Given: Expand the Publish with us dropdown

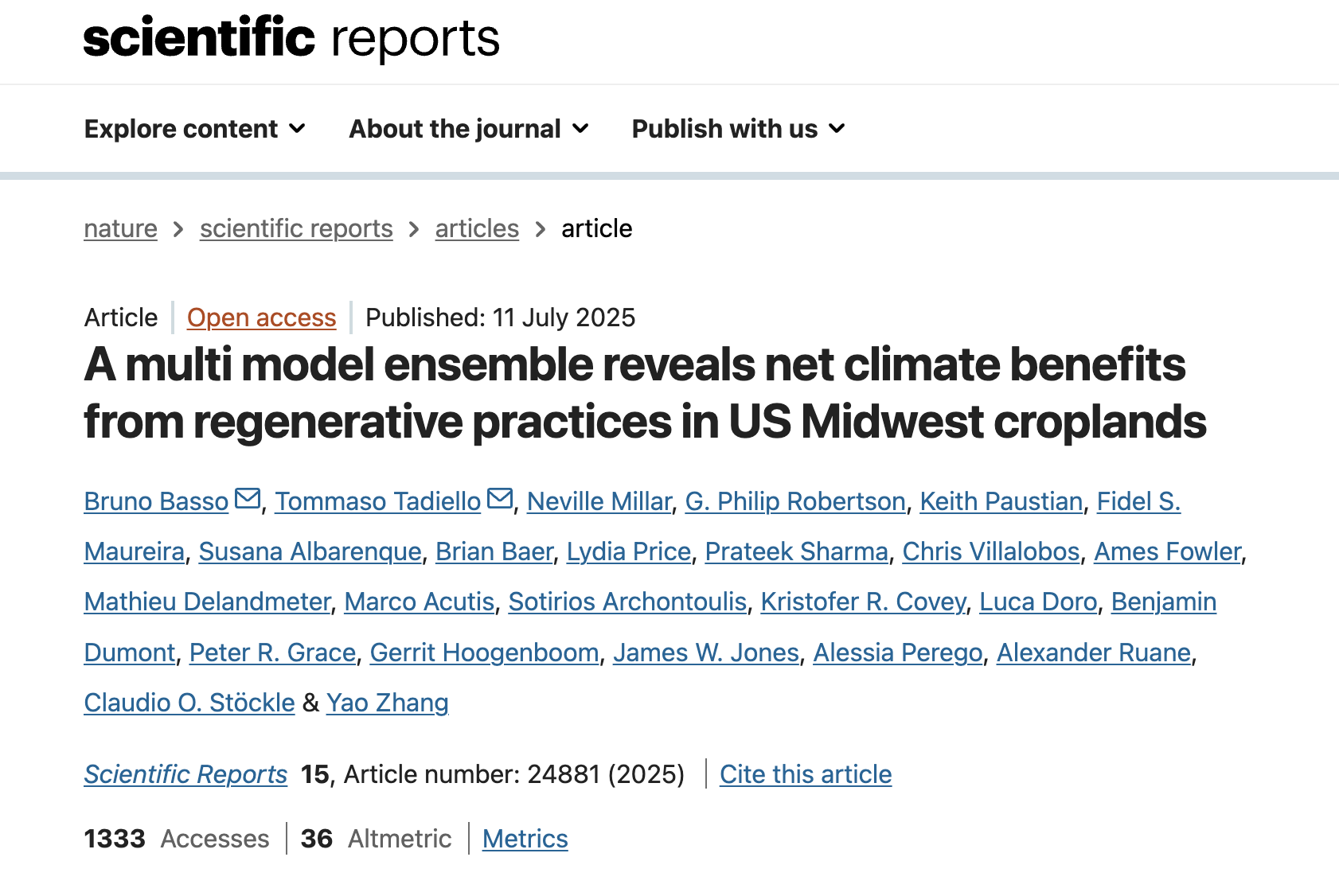Looking at the screenshot, I should tap(738, 129).
